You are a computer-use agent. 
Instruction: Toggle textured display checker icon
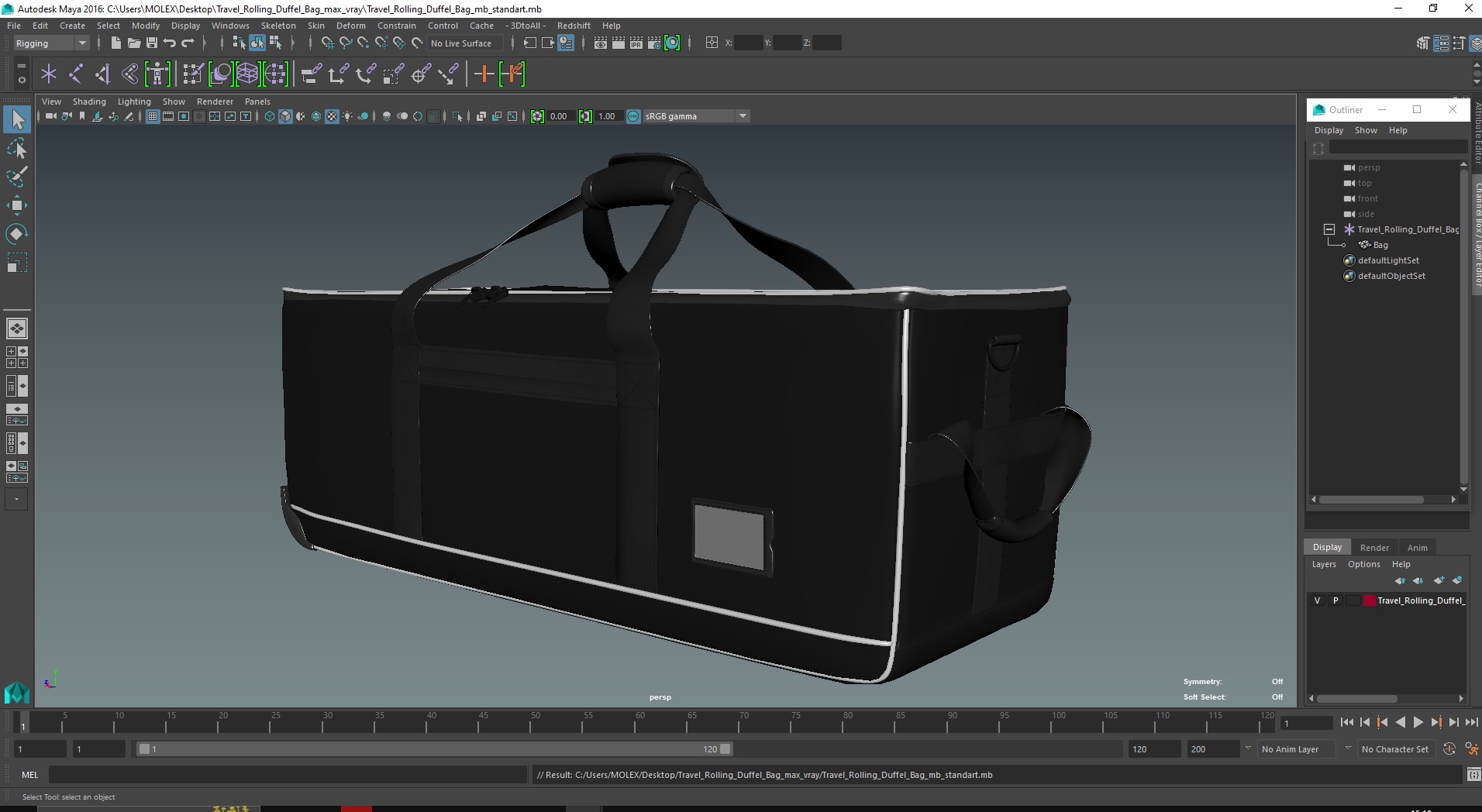pyautogui.click(x=332, y=116)
